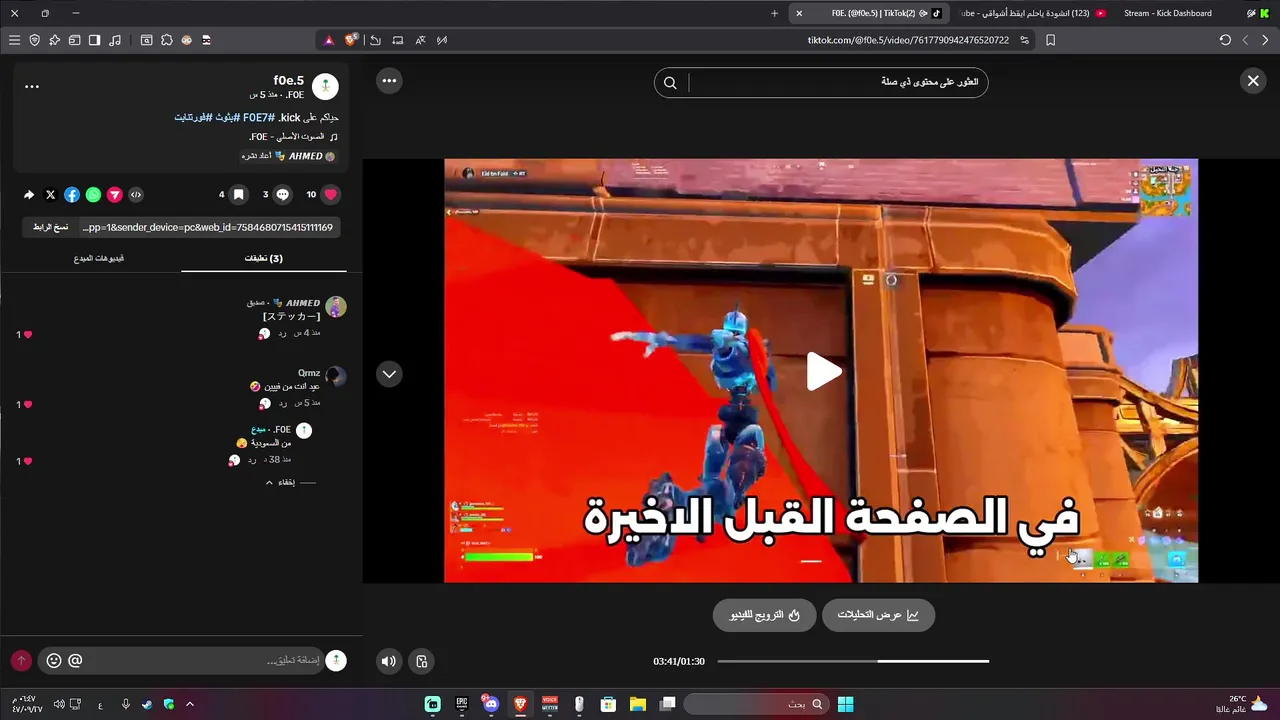Open File Explorer from taskbar
Image resolution: width=1280 pixels, height=720 pixels.
pos(637,704)
